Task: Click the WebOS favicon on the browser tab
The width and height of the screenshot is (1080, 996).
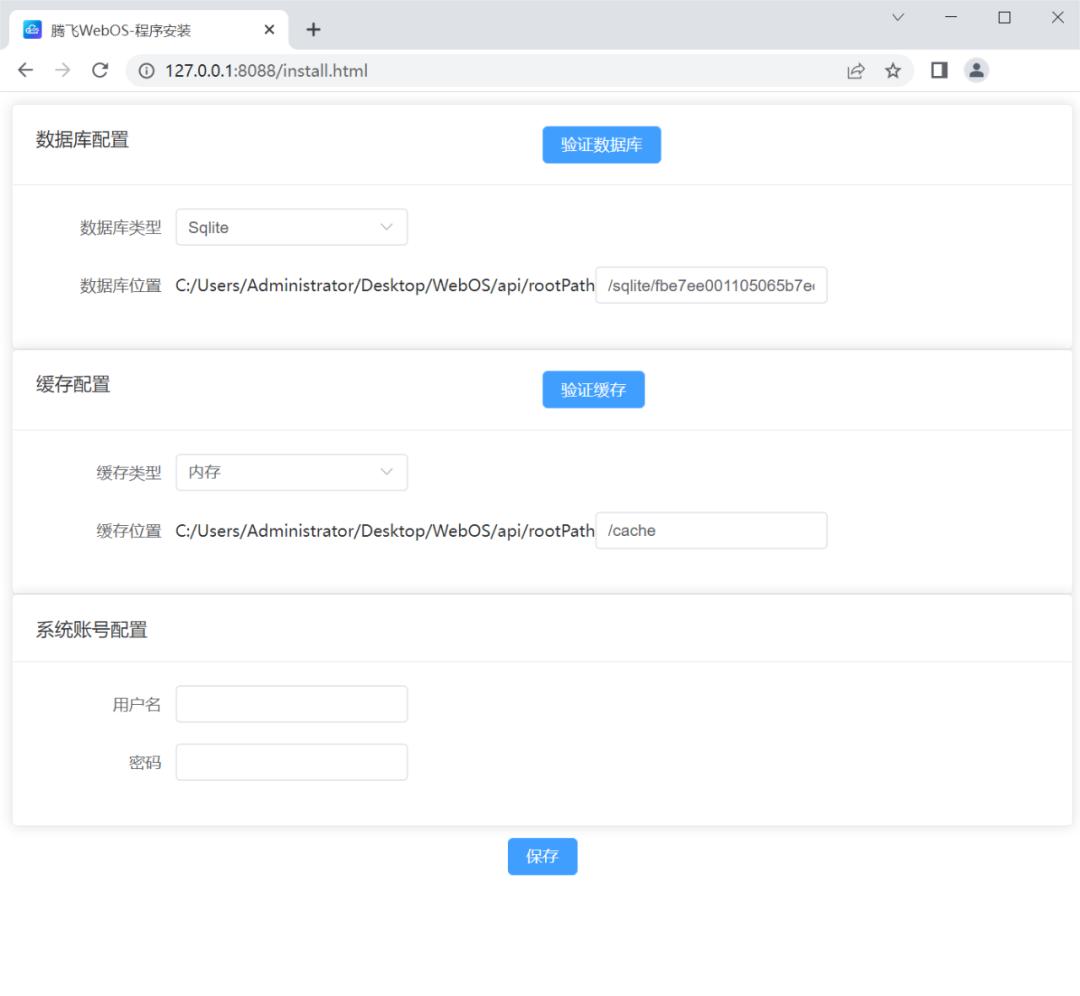Action: 33,29
